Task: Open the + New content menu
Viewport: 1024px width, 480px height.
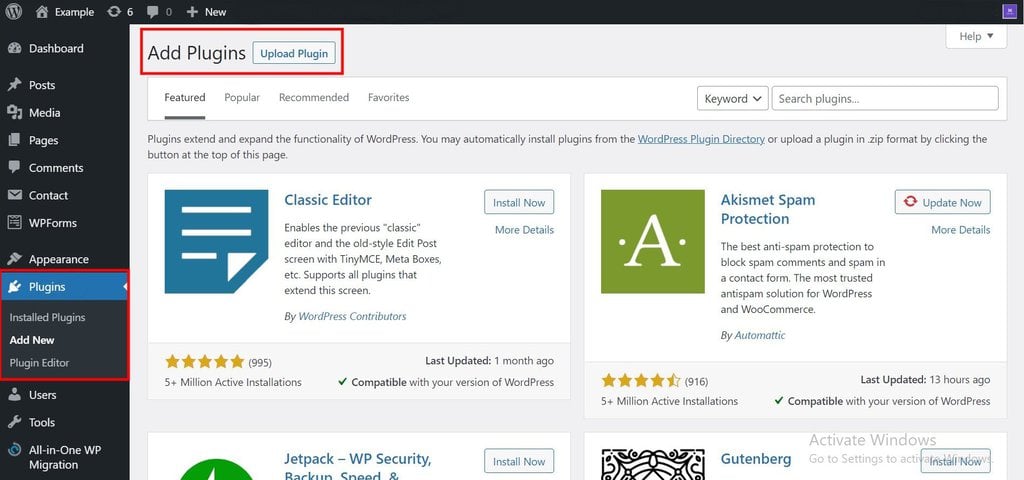Action: pos(206,12)
